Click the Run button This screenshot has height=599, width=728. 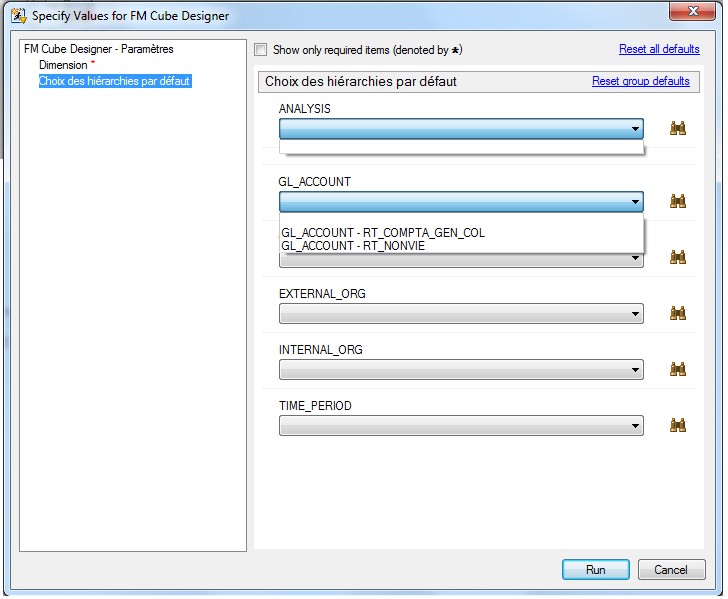click(x=595, y=569)
